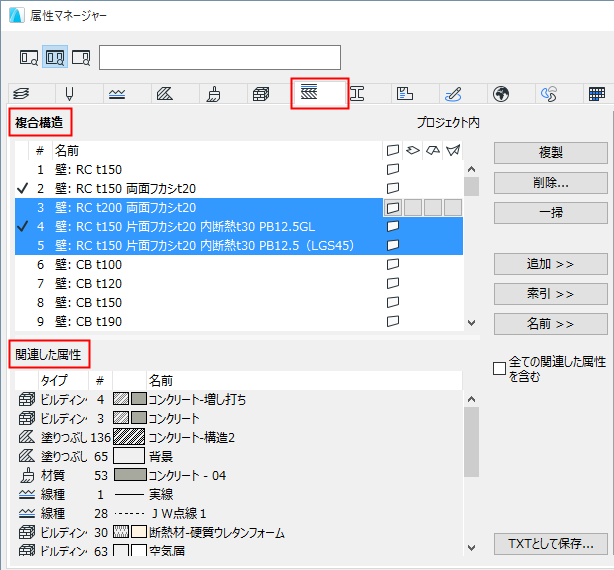Toggle wall usage for row 3
Viewport: 614px width, 570px height.
click(393, 207)
